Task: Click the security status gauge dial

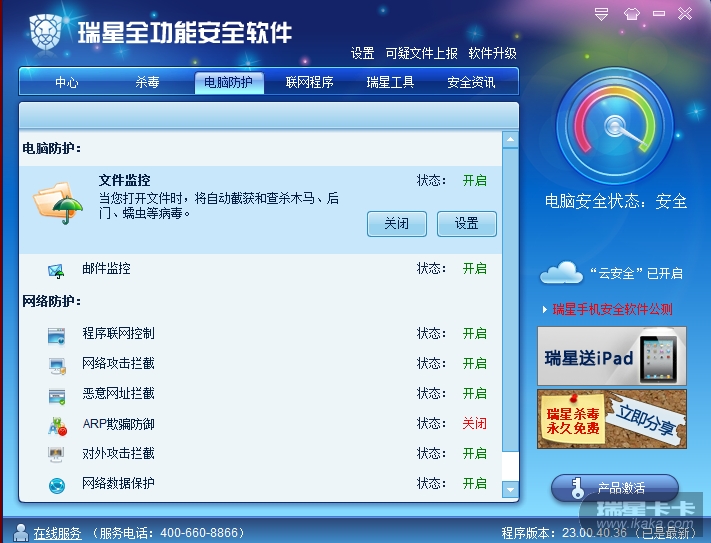Action: (x=615, y=126)
